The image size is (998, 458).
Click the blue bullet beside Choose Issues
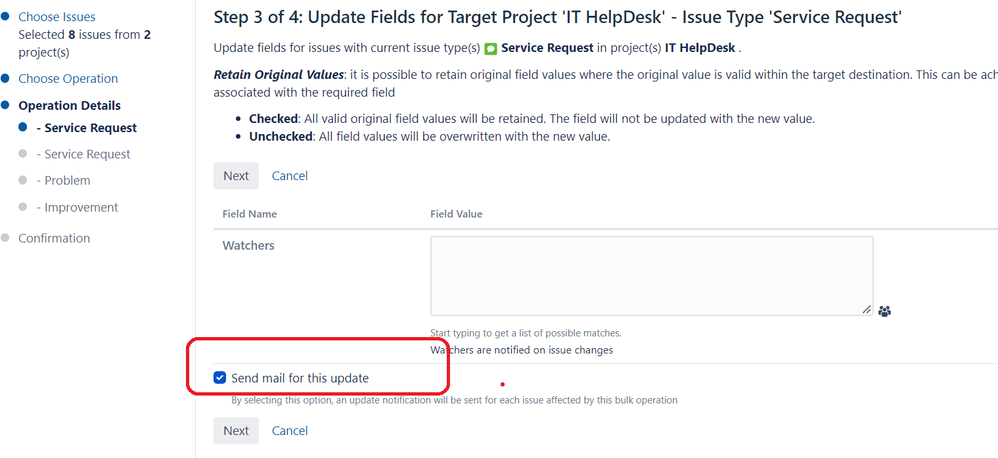pyautogui.click(x=5, y=17)
